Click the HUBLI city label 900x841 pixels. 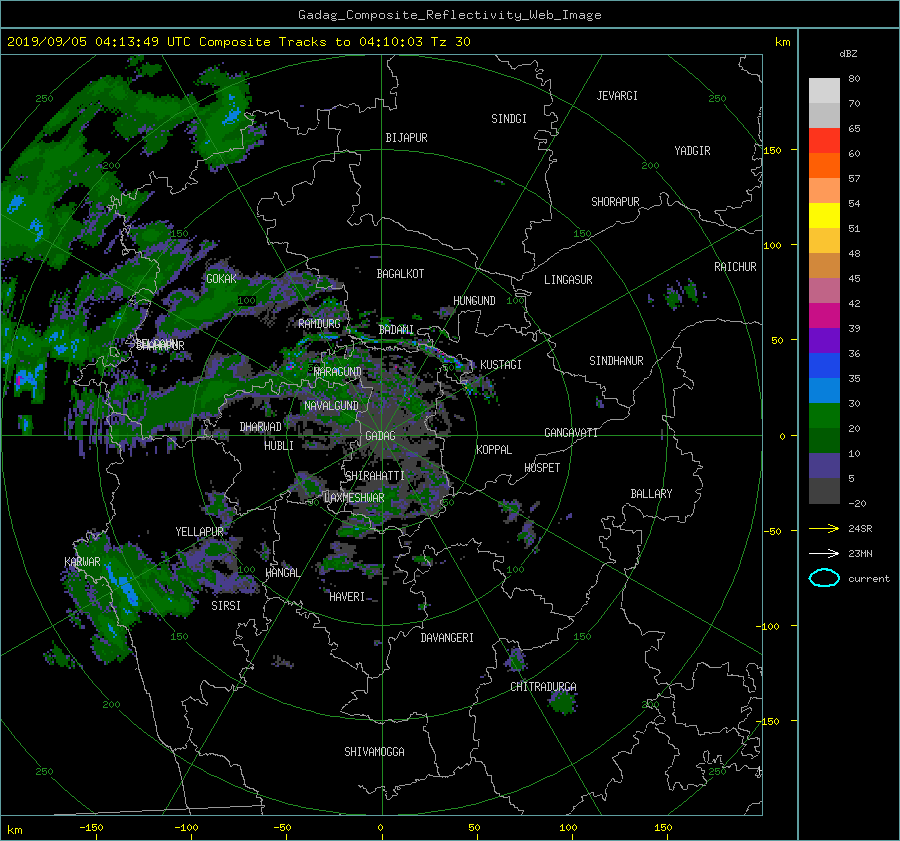tap(279, 446)
